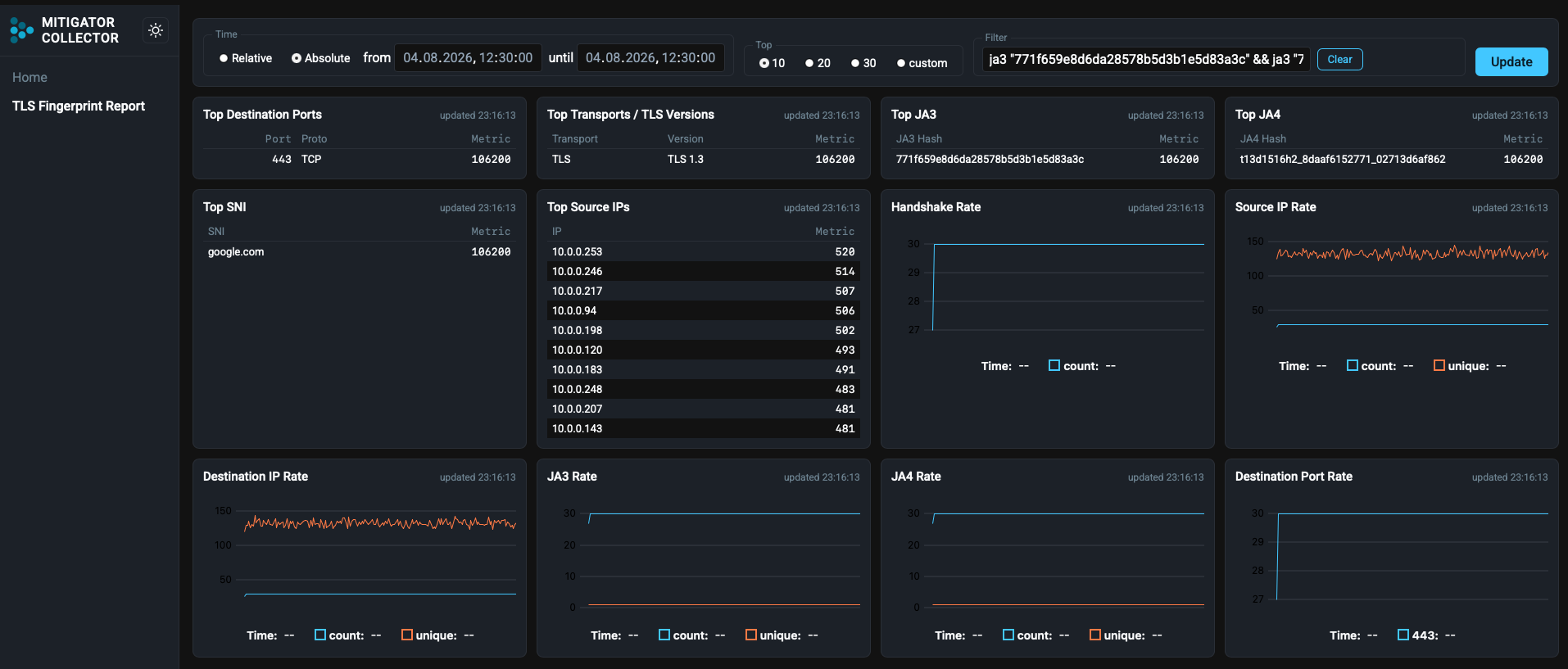
Task: Open Home in the sidebar
Action: (x=29, y=77)
